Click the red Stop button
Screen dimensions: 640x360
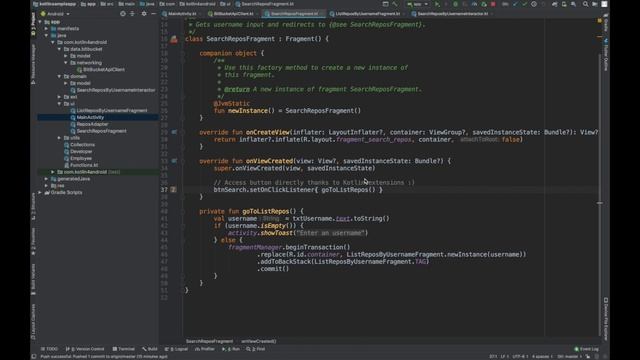coord(493,4)
